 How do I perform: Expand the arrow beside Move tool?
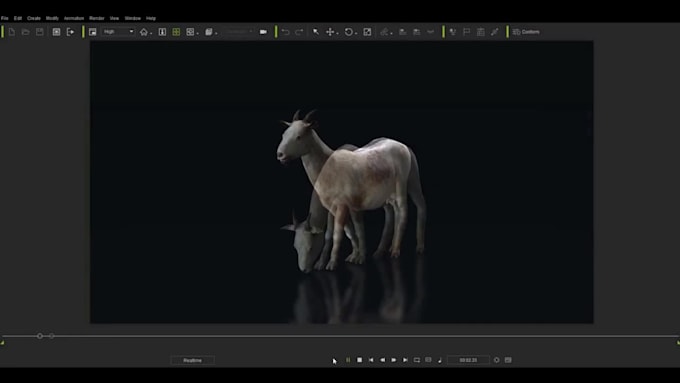(337, 33)
